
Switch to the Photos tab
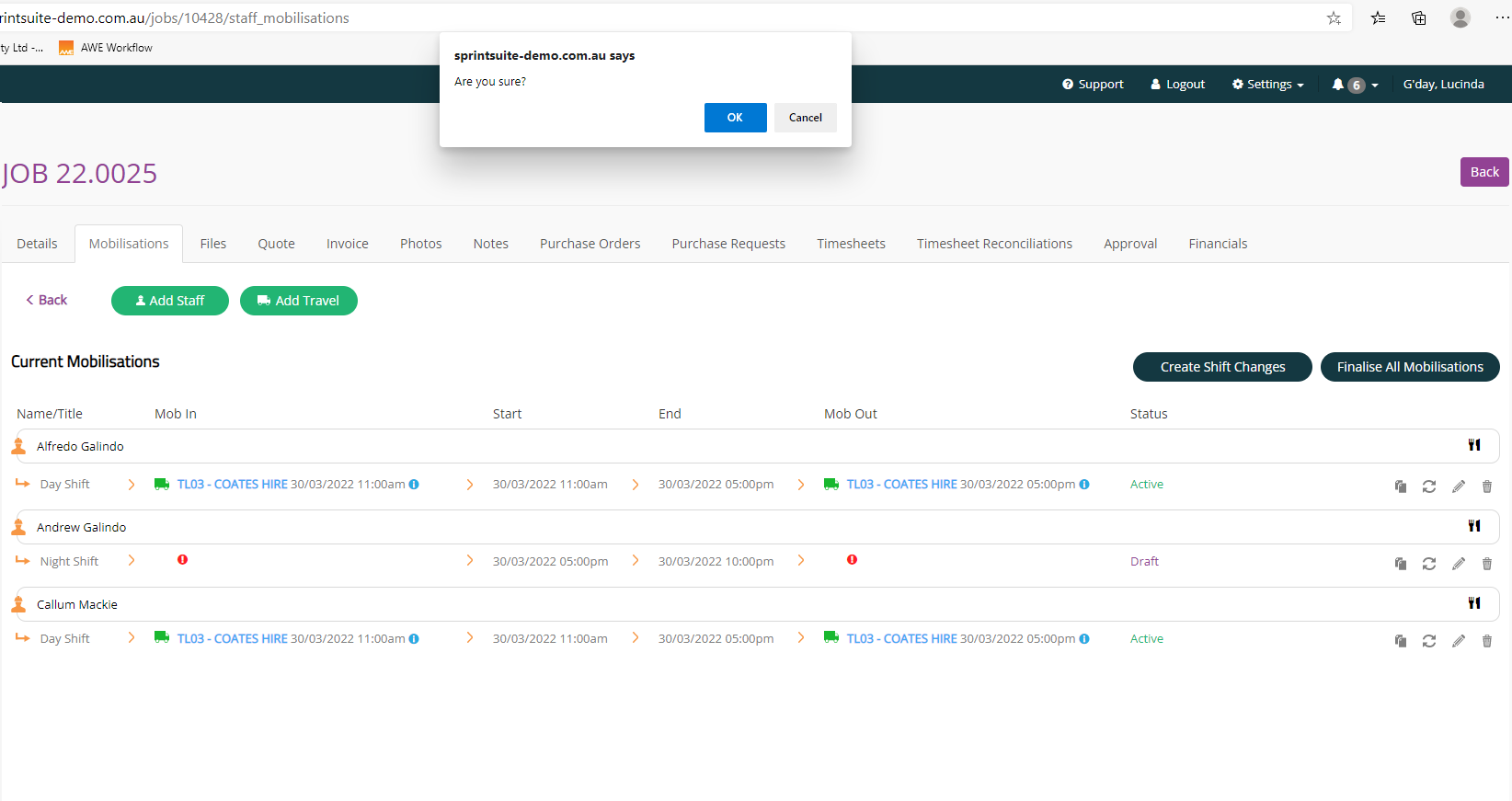click(420, 244)
